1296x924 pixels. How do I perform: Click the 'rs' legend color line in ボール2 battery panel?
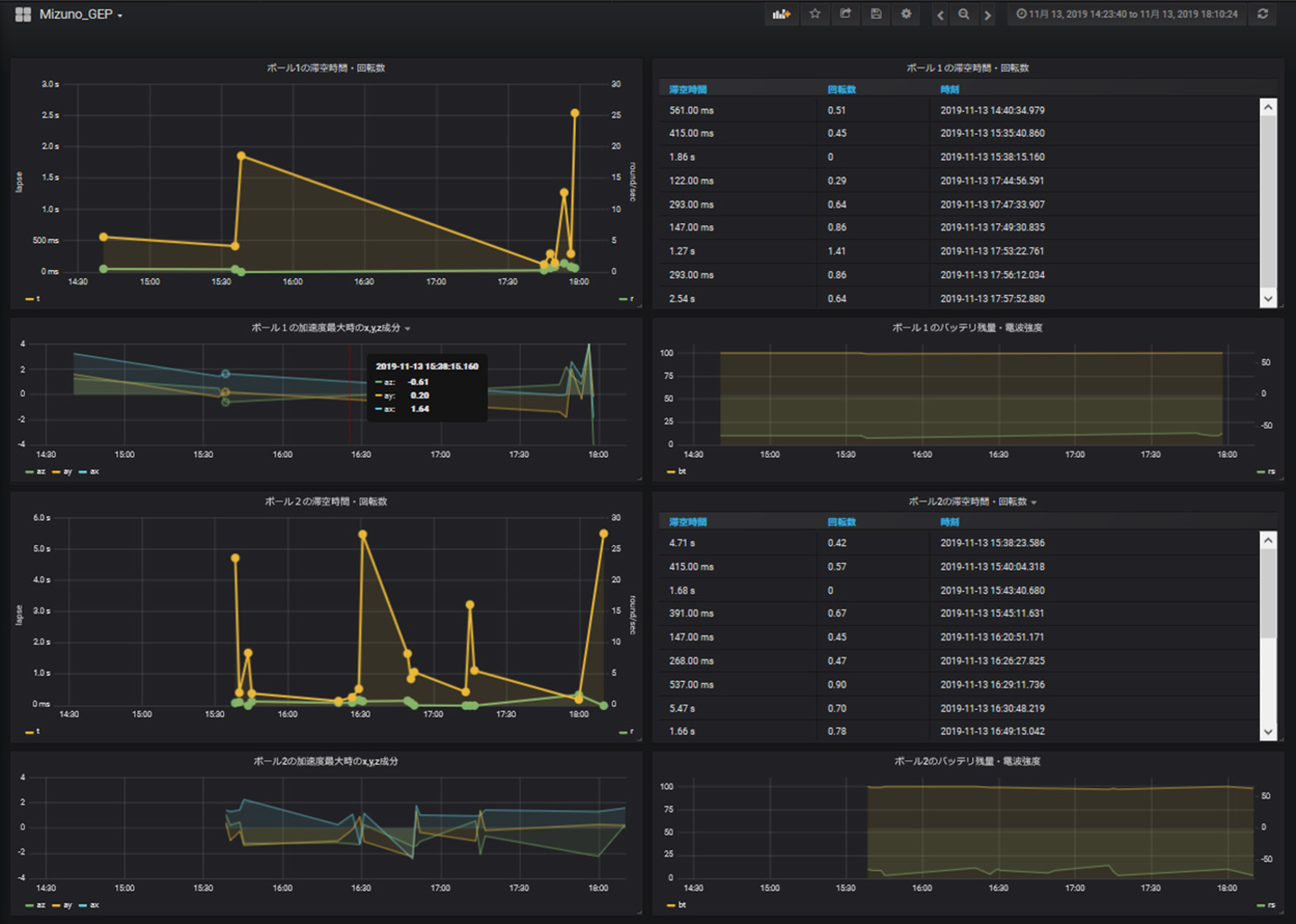click(x=1260, y=905)
